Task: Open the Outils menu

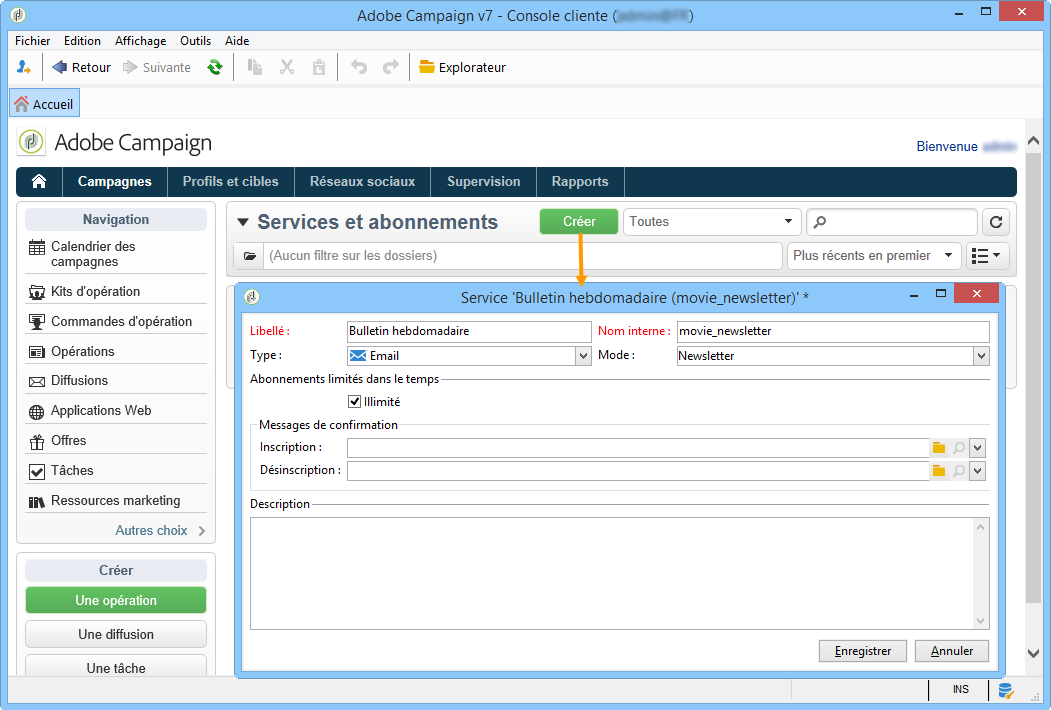Action: [x=196, y=41]
